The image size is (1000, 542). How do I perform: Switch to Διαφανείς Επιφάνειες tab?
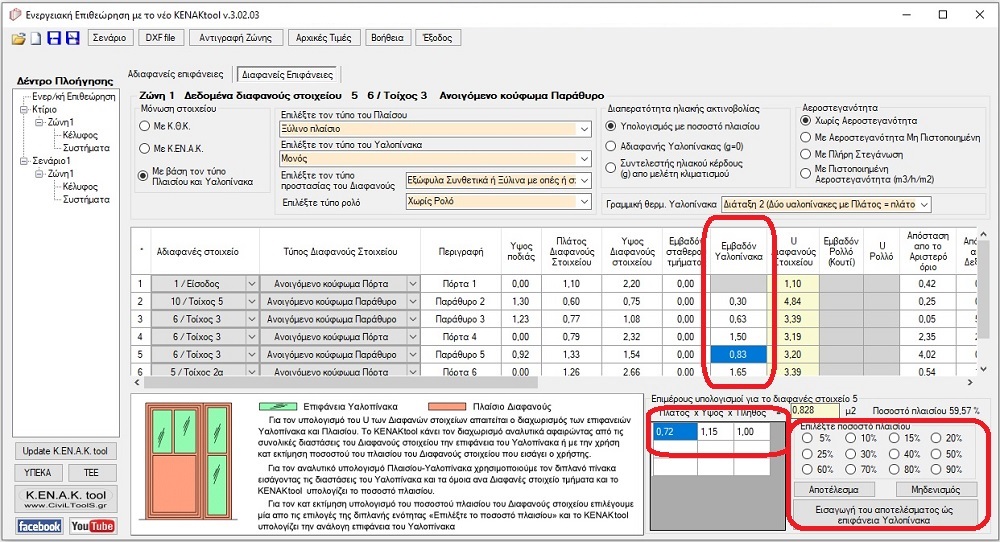click(x=287, y=75)
